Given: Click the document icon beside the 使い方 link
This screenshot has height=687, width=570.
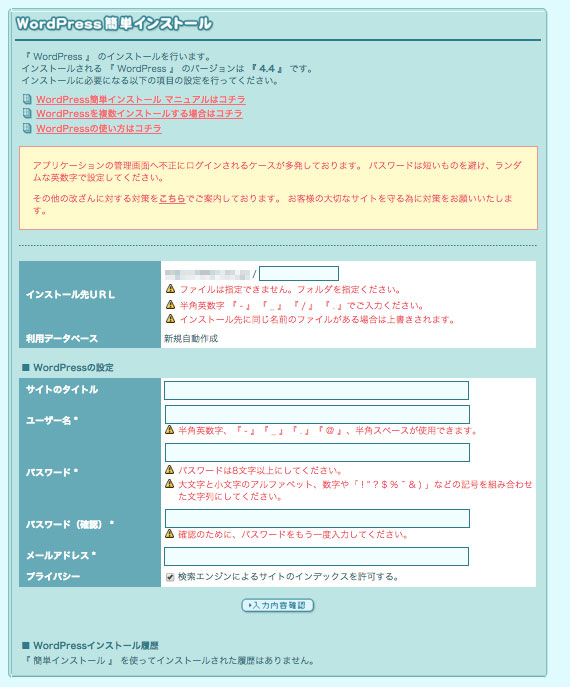Looking at the screenshot, I should 27,128.
